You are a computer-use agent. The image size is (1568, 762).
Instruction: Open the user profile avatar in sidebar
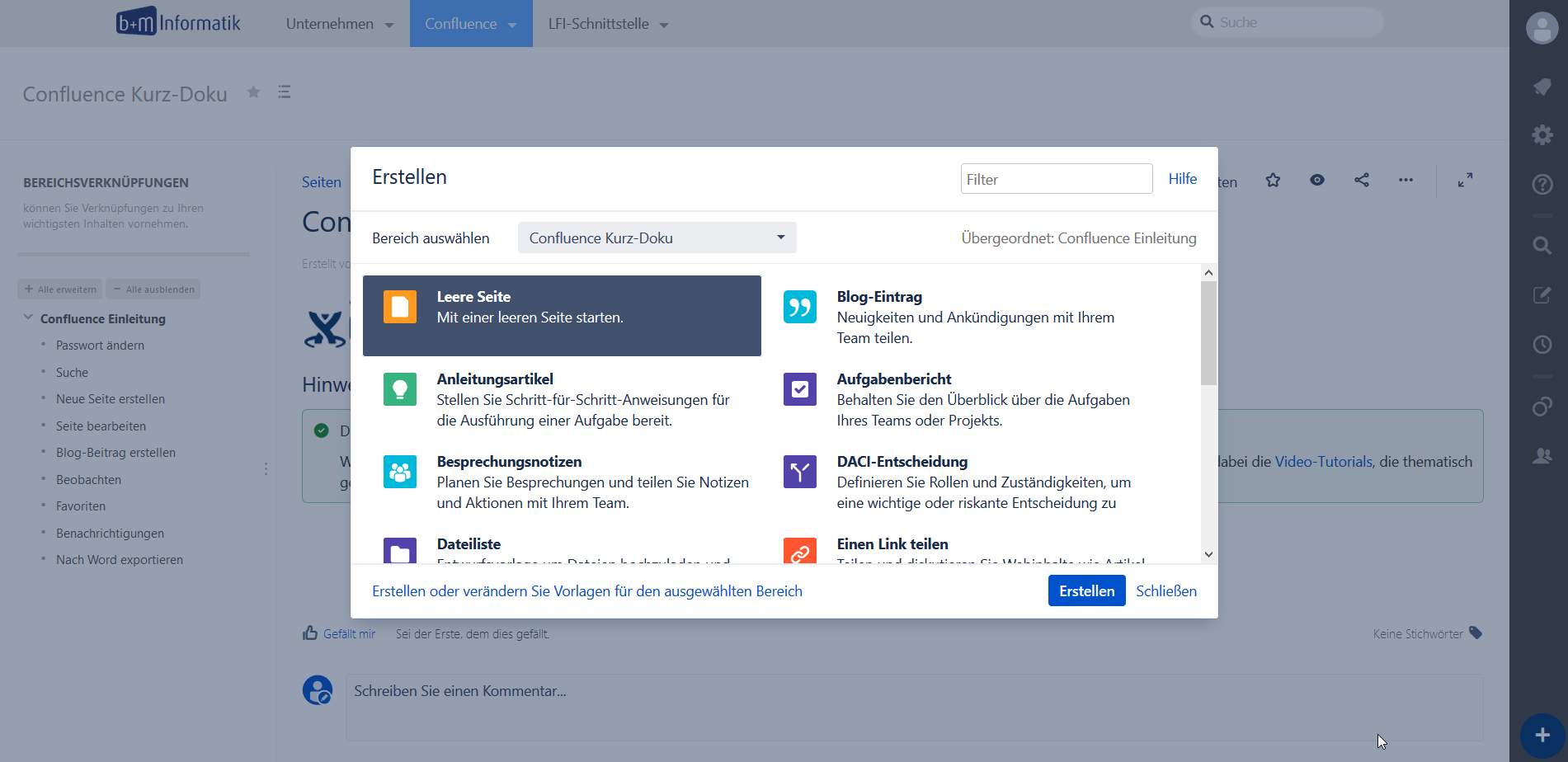pos(1542,28)
